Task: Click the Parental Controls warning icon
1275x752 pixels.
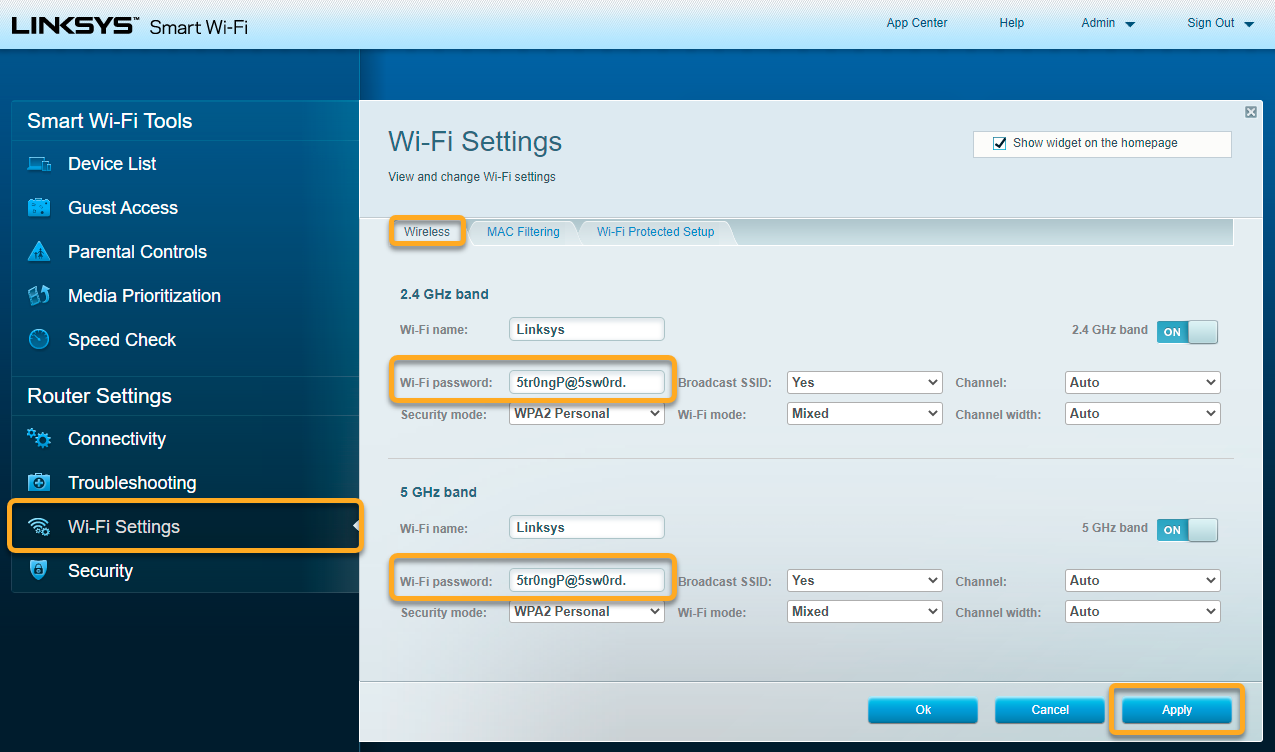Action: [x=39, y=252]
